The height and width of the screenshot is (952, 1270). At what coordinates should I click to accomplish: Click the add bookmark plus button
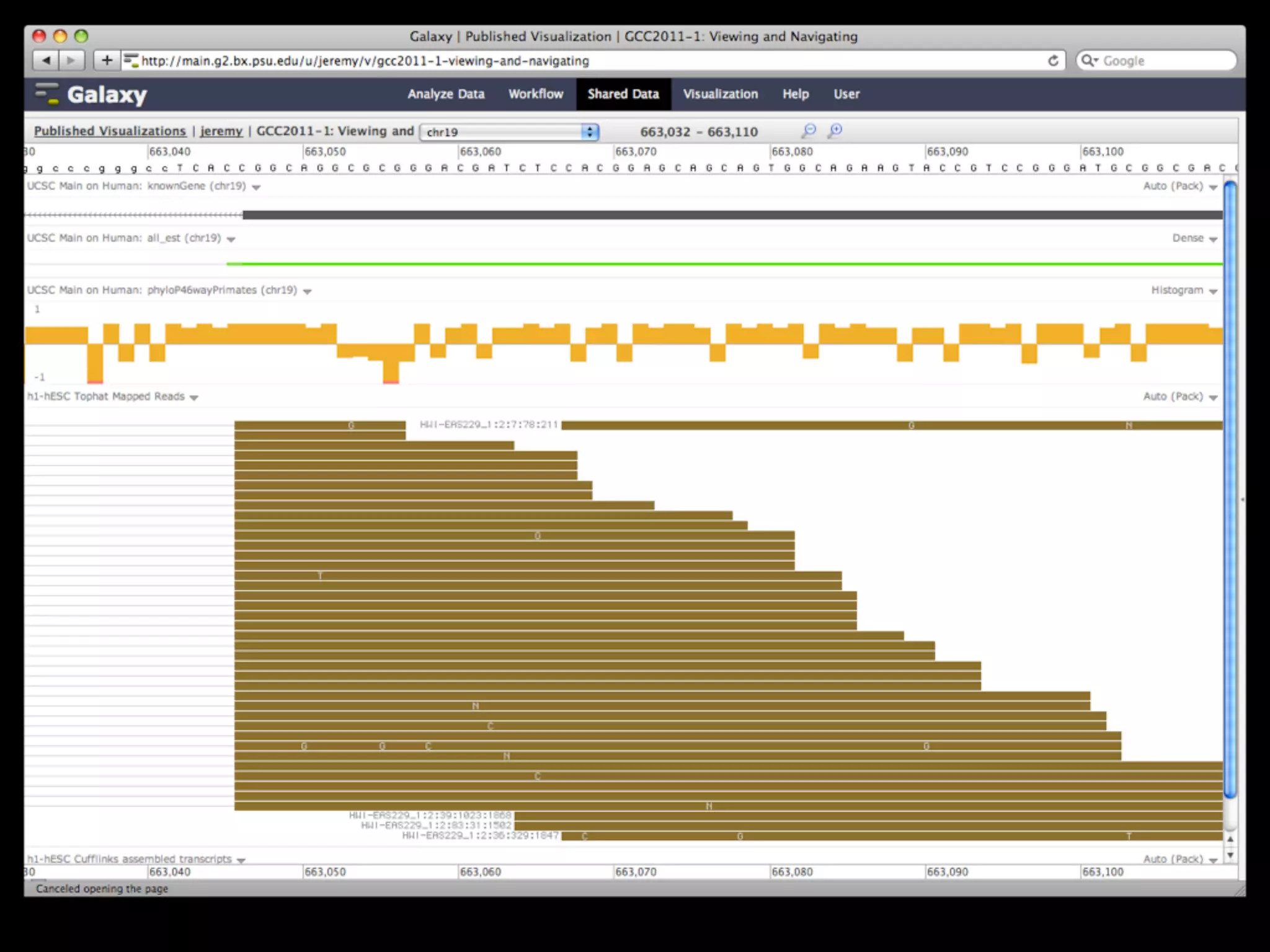click(x=107, y=60)
